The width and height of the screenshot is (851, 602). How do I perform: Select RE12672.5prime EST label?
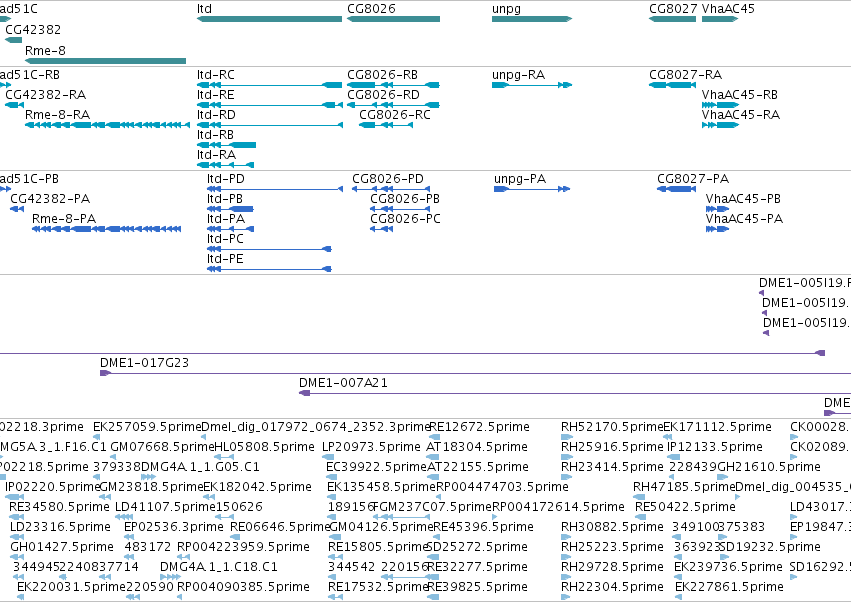(x=479, y=427)
